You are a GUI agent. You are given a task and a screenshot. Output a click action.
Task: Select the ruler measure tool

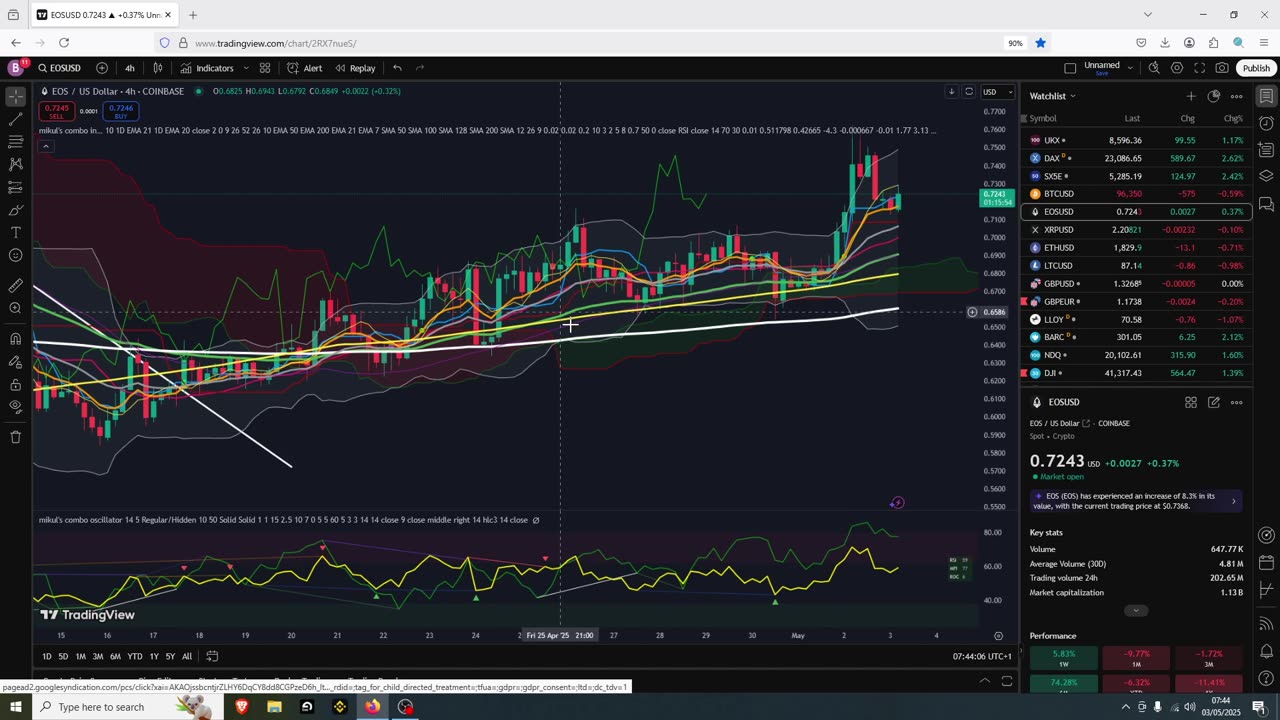pyautogui.click(x=15, y=285)
